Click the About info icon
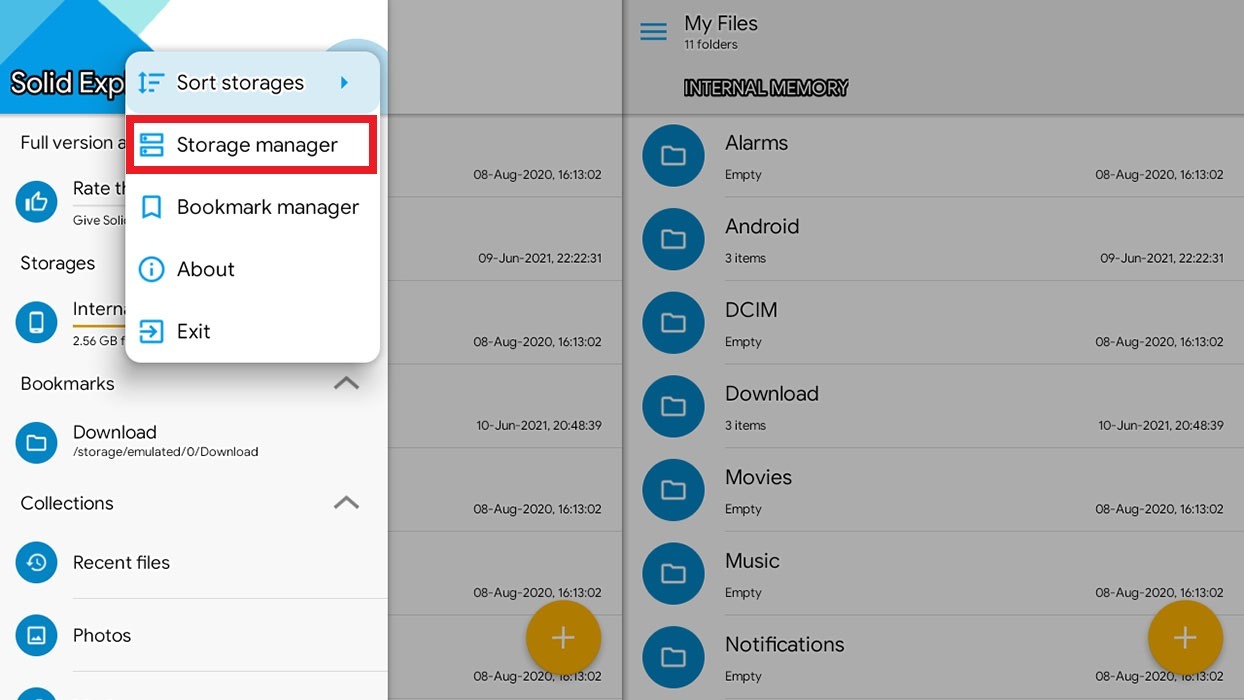Screen dimensions: 1244x700 (151, 269)
